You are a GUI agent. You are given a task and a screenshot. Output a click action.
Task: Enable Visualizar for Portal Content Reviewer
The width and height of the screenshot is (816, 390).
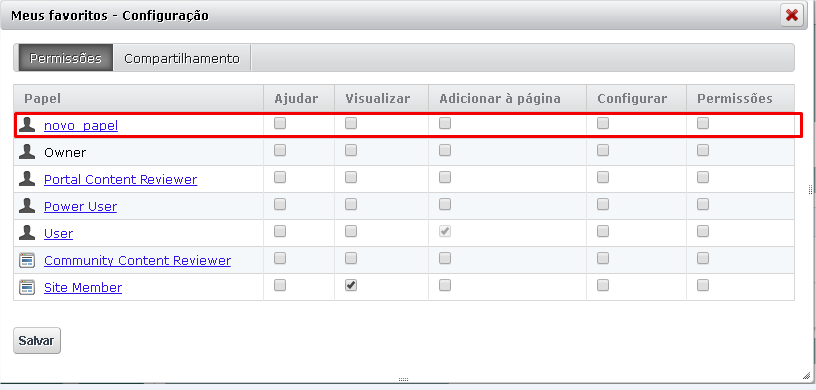(351, 178)
